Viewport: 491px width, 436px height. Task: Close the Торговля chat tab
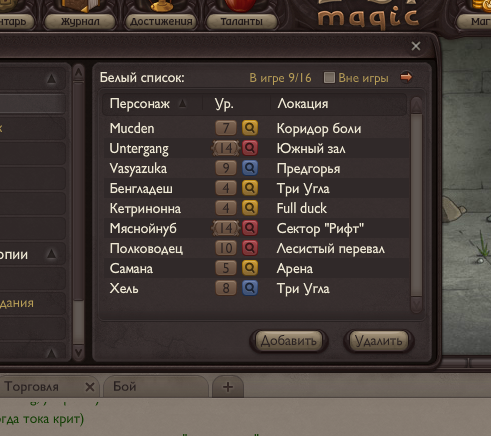pos(89,387)
